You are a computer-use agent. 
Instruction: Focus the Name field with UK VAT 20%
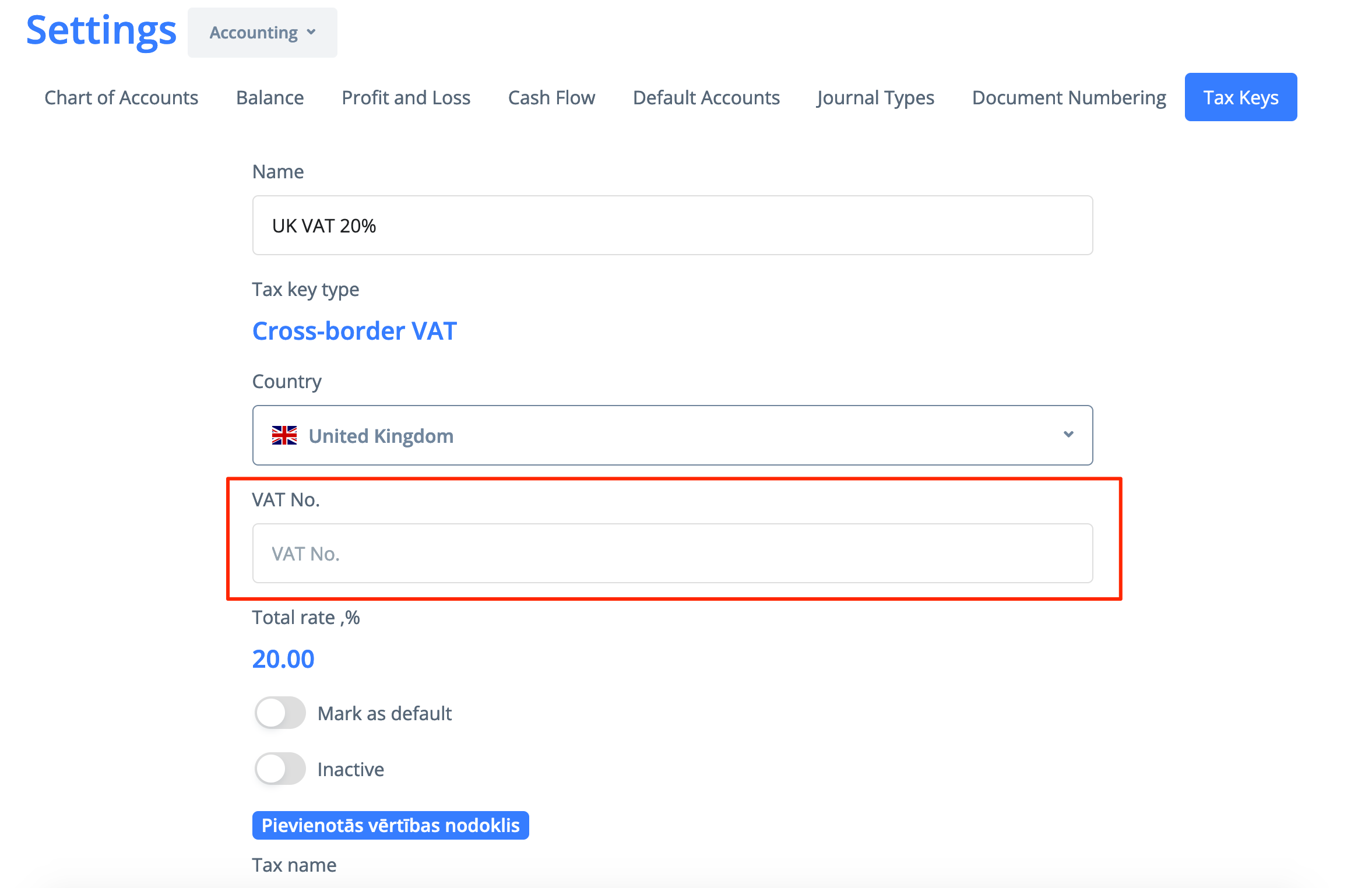pos(673,225)
